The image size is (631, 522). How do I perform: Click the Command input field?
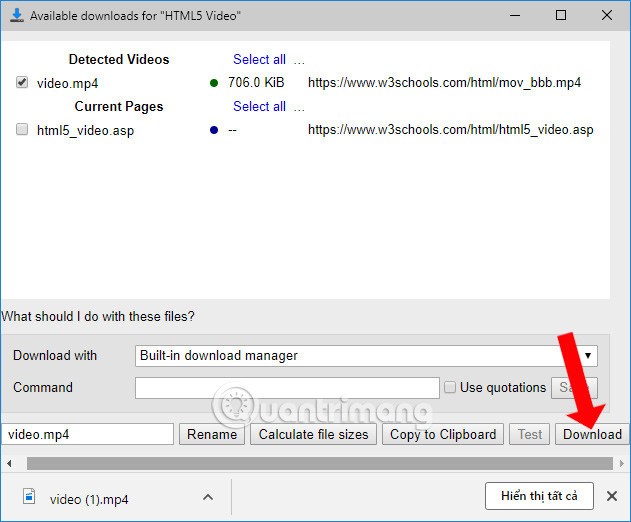[287, 388]
